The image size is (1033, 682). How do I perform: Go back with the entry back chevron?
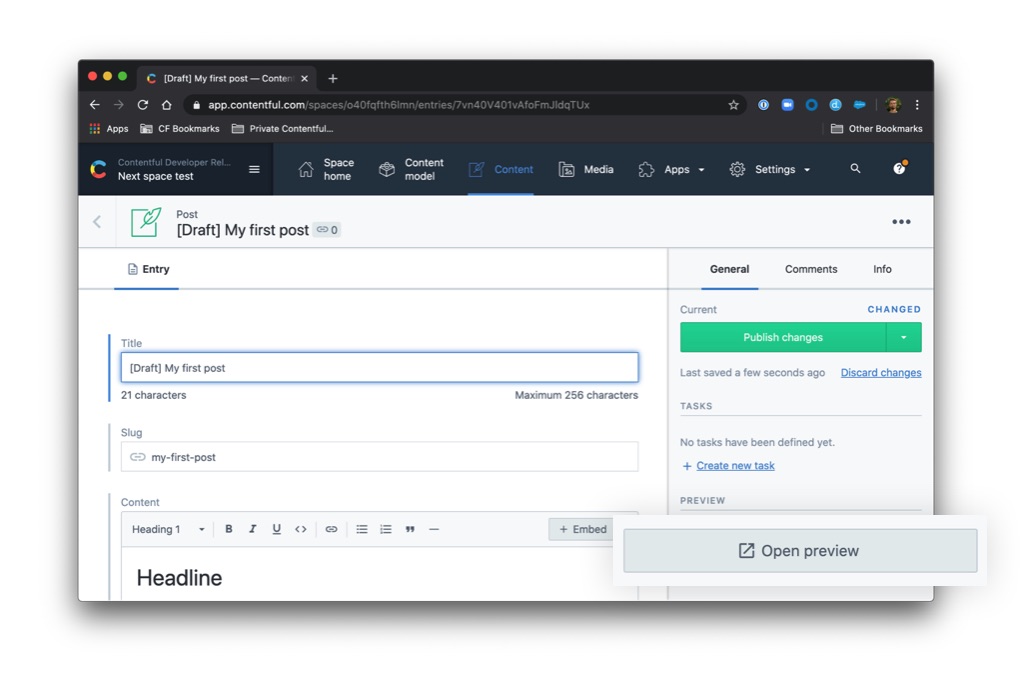[x=97, y=221]
